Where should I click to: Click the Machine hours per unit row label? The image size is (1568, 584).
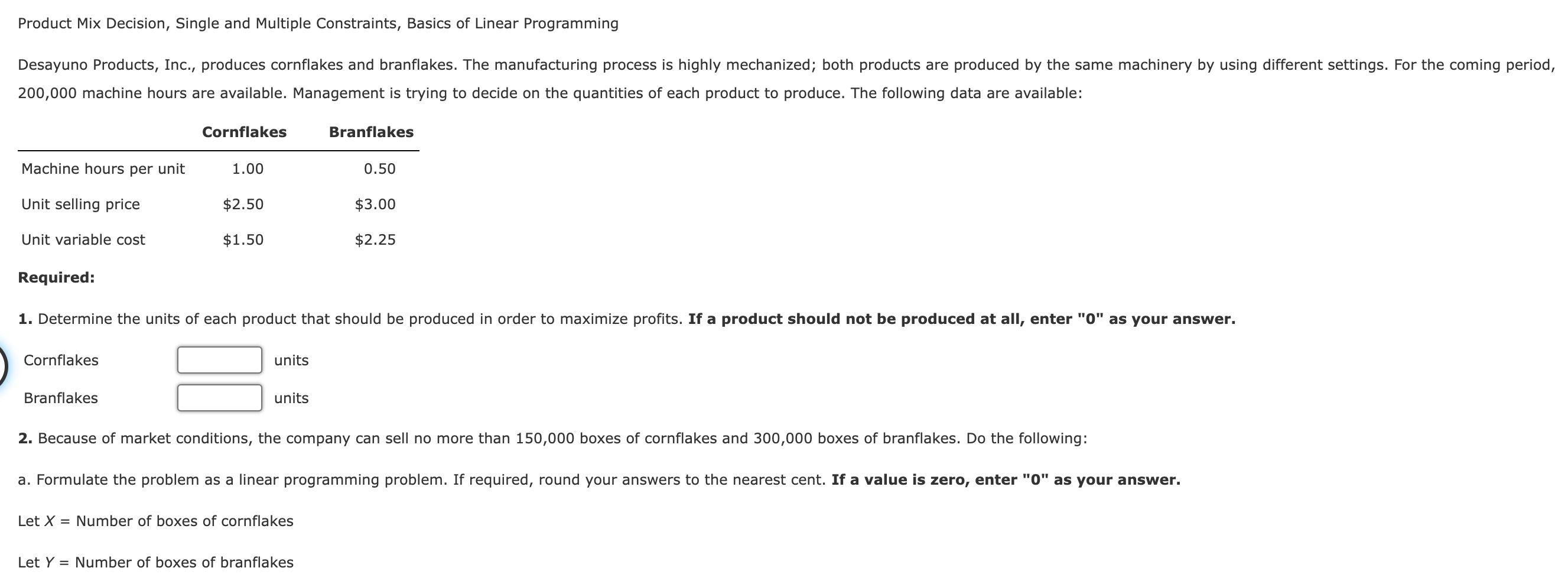[x=103, y=168]
